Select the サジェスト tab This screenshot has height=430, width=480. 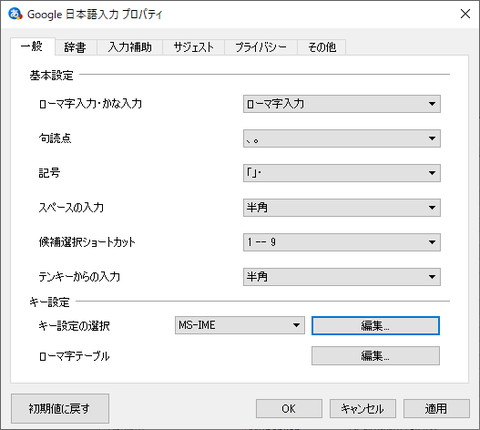click(x=194, y=47)
